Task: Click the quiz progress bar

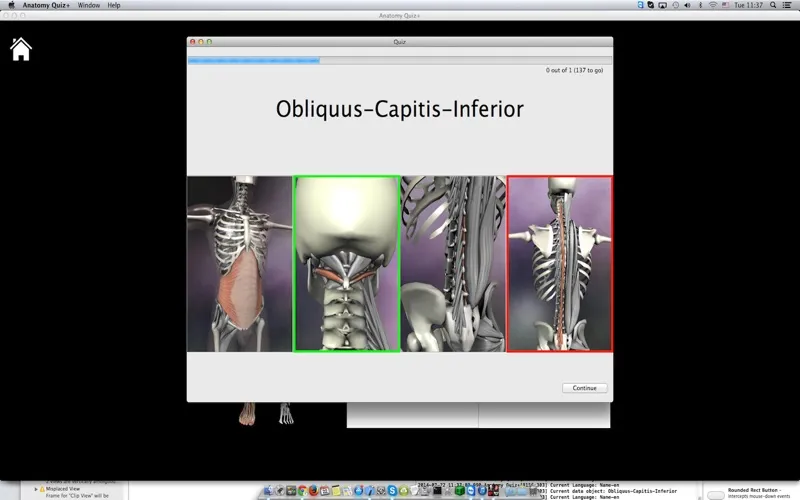Action: click(x=399, y=60)
